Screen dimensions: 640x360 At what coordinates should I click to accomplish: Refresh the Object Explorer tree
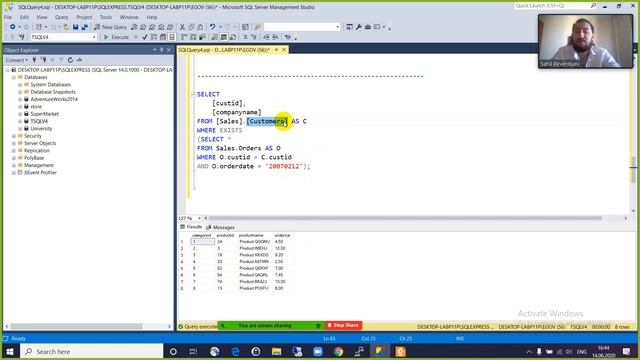click(70, 60)
